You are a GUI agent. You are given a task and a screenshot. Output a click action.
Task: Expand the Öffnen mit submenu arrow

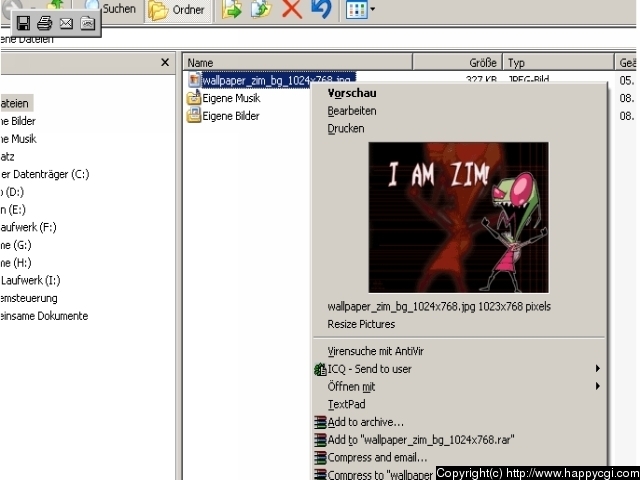pos(598,386)
